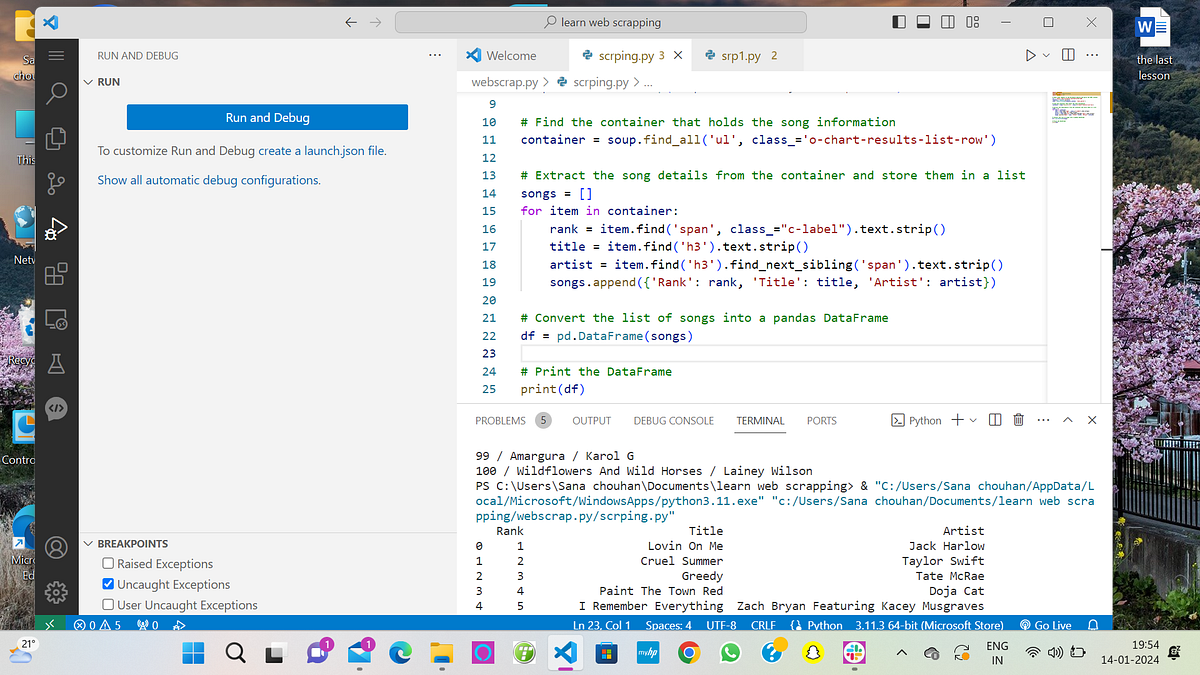The image size is (1200, 675).
Task: Open the Search view
Action: click(x=56, y=93)
